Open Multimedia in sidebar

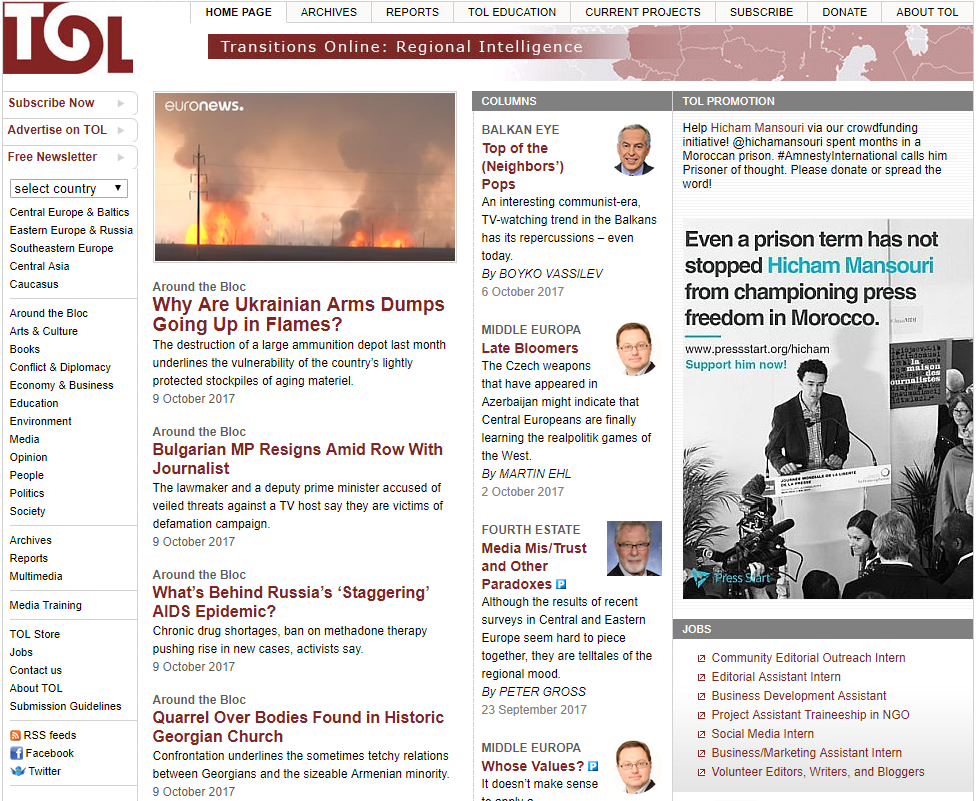click(36, 576)
